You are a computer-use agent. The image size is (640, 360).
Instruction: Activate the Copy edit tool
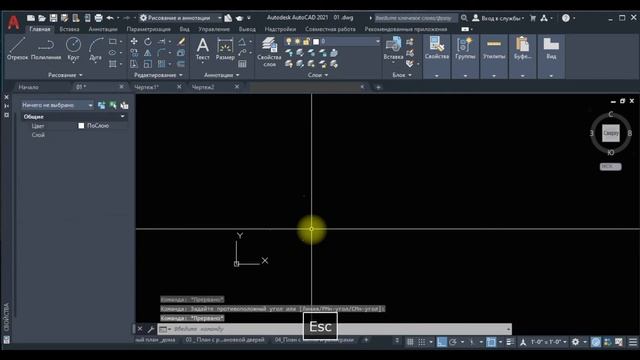click(134, 53)
